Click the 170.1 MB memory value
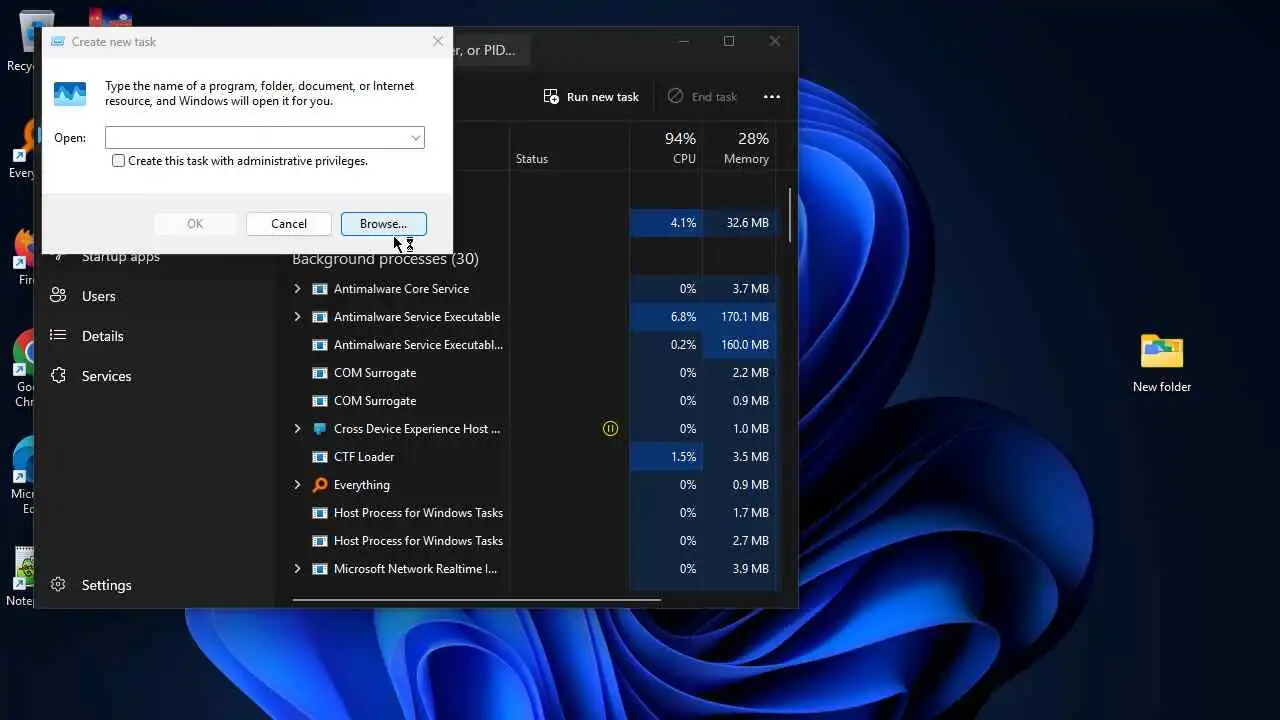Image resolution: width=1280 pixels, height=720 pixels. click(x=744, y=317)
